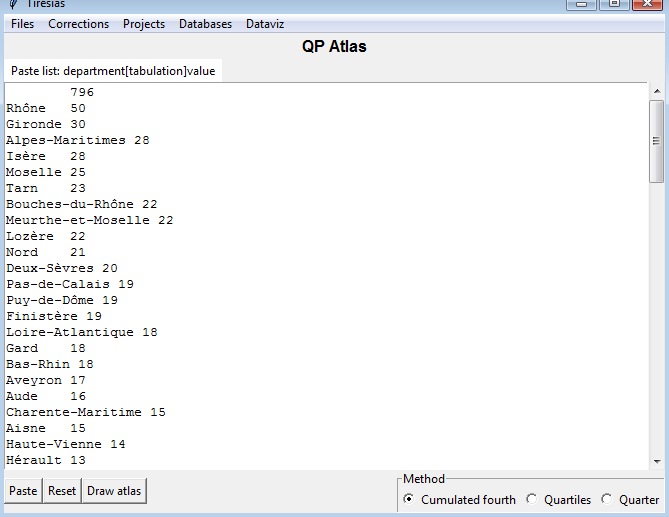
Task: Expand the Dataviz menu
Action: 265,24
